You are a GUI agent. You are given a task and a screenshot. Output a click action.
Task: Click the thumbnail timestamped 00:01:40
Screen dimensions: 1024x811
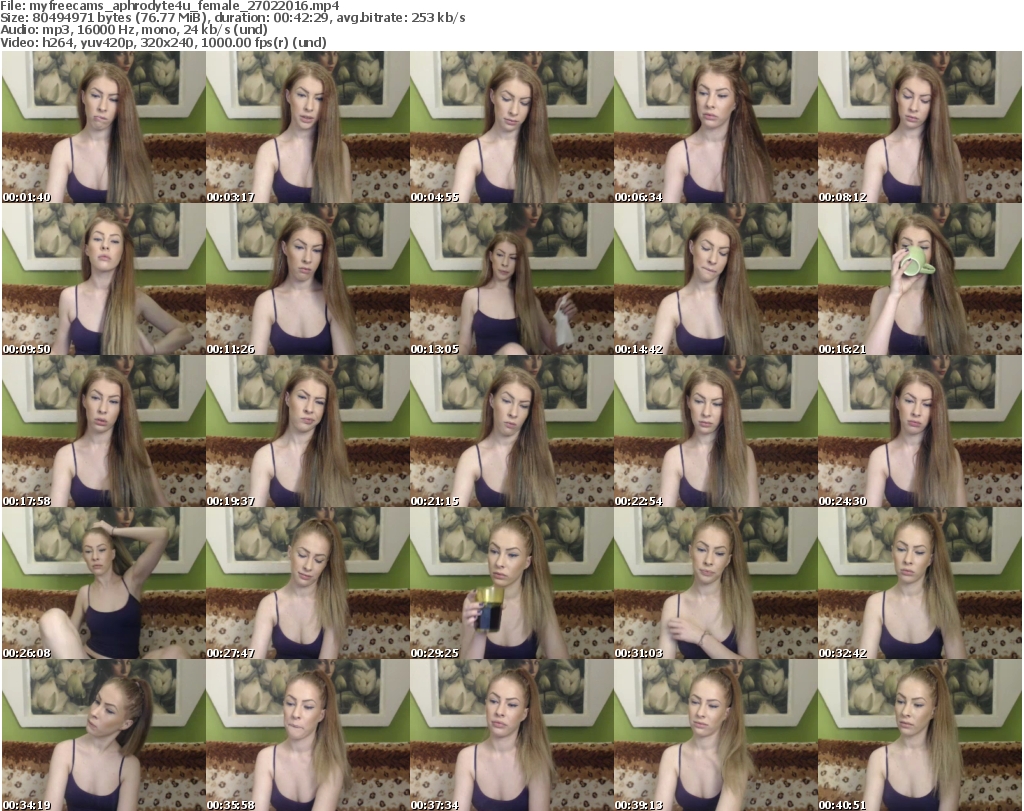(102, 127)
